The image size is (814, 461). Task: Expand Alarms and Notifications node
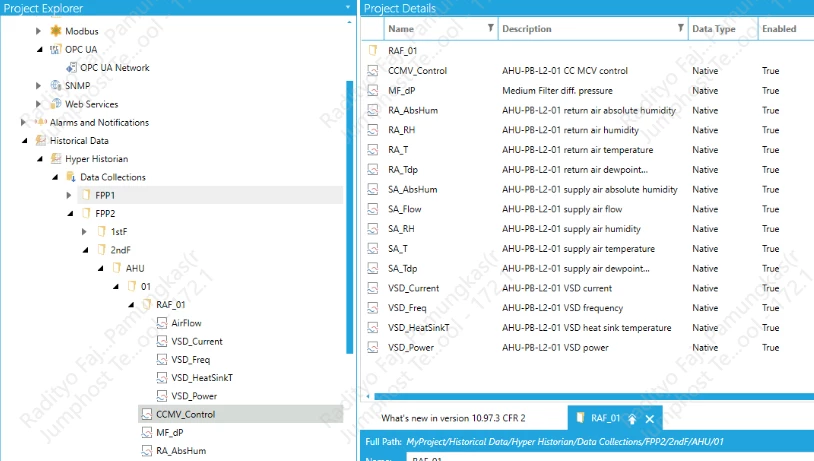point(23,123)
